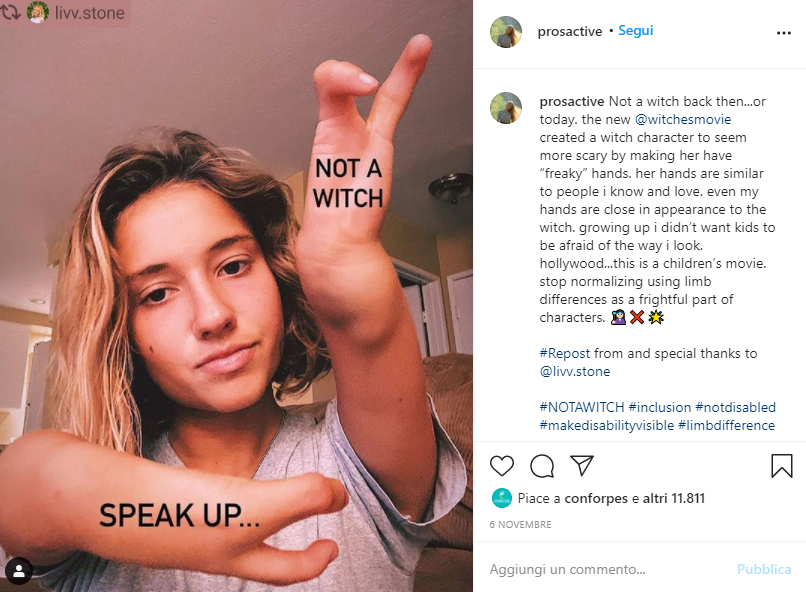Click prosactive profile picture in header
This screenshot has height=592, width=806.
[x=506, y=32]
